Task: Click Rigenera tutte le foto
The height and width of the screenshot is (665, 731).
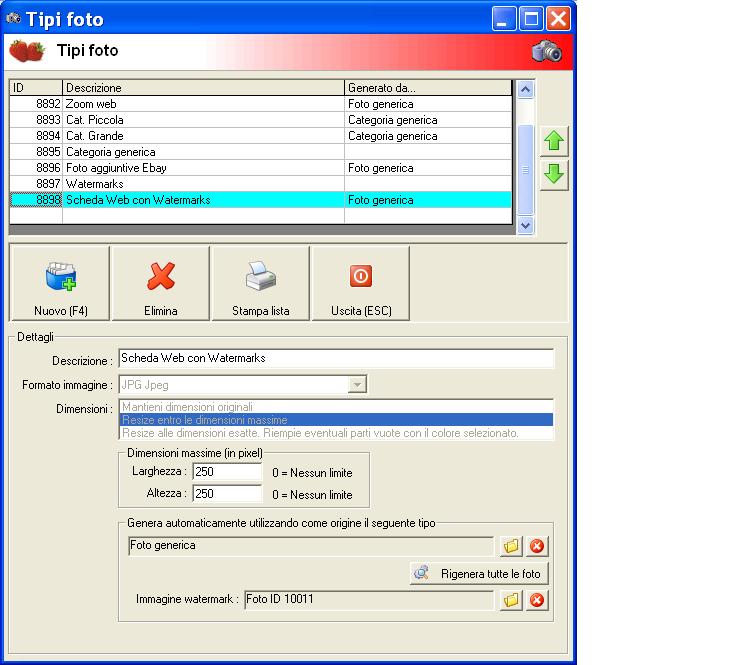Action: [479, 574]
